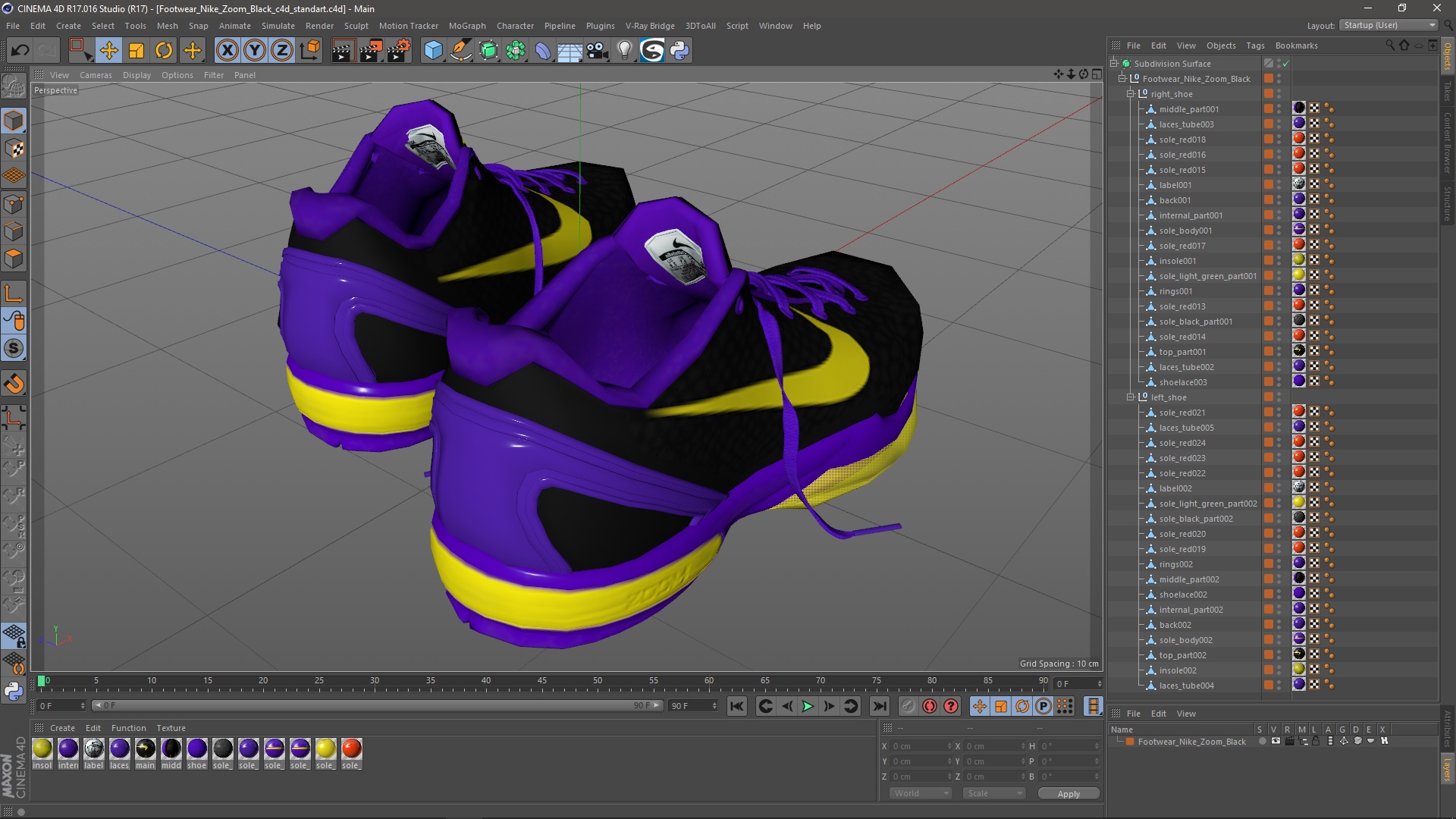Screen dimensions: 1456x819
Task: Click the X position input field
Action: [x=921, y=746]
